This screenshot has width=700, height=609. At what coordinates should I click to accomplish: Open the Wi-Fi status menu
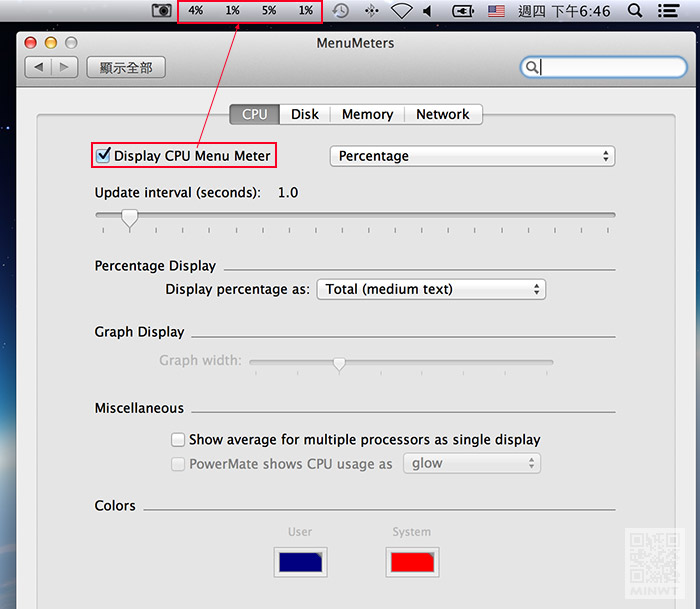pyautogui.click(x=401, y=11)
